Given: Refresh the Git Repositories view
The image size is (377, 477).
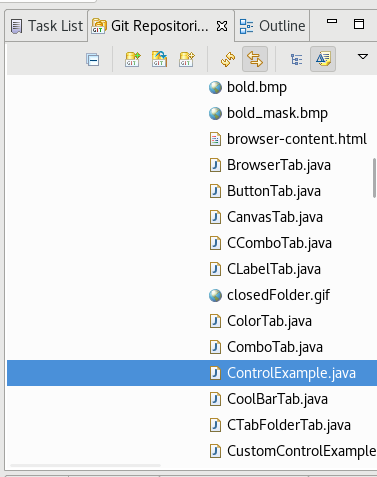Looking at the screenshot, I should click(228, 59).
